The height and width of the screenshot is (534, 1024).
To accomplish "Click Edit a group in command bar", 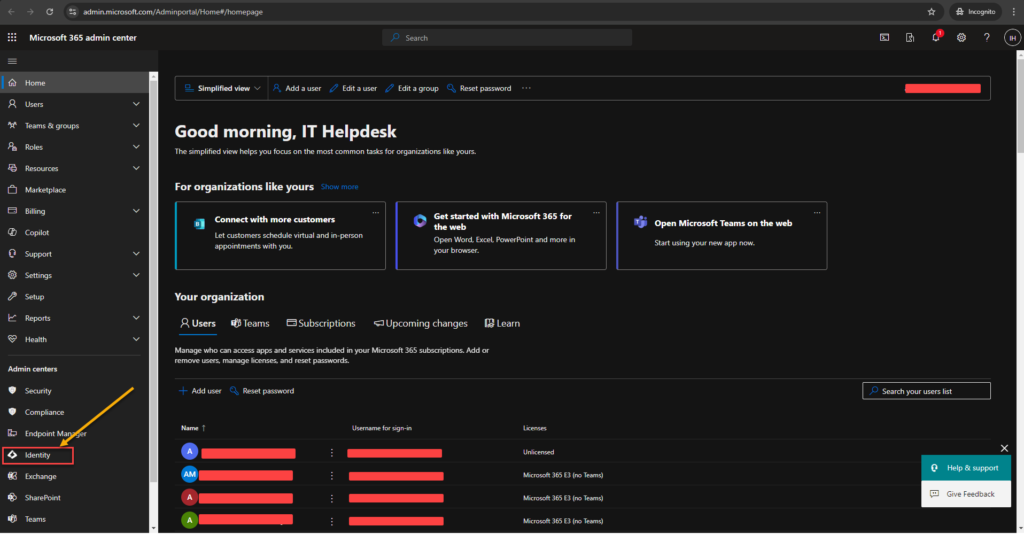I will click(x=411, y=88).
